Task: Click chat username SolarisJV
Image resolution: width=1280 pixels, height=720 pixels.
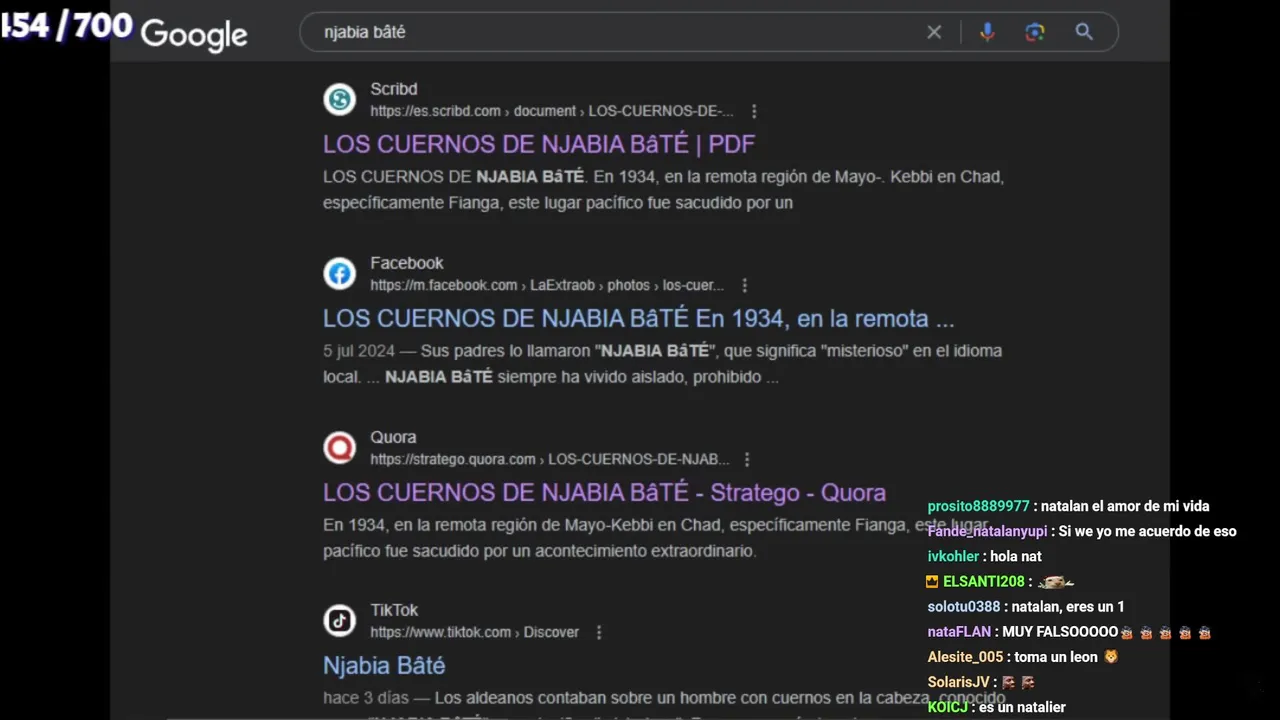Action: point(958,682)
